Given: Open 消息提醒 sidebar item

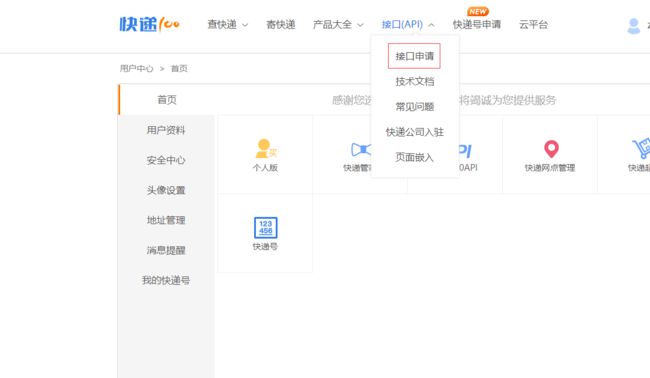Looking at the screenshot, I should (166, 250).
